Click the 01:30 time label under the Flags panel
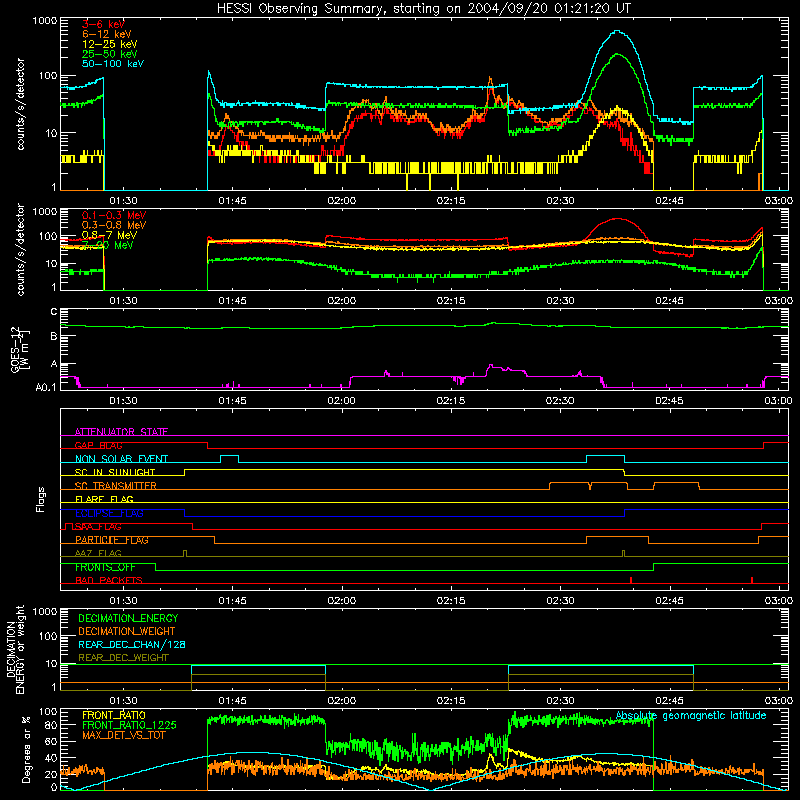This screenshot has height=800, width=800. pyautogui.click(x=123, y=601)
